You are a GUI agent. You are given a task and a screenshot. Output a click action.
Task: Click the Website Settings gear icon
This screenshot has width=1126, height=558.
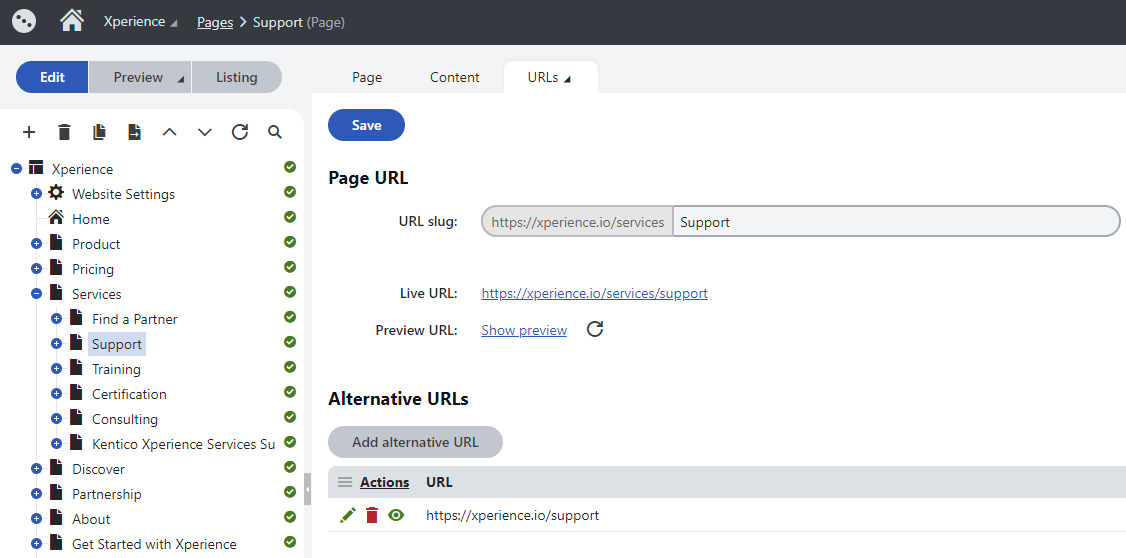click(x=56, y=192)
